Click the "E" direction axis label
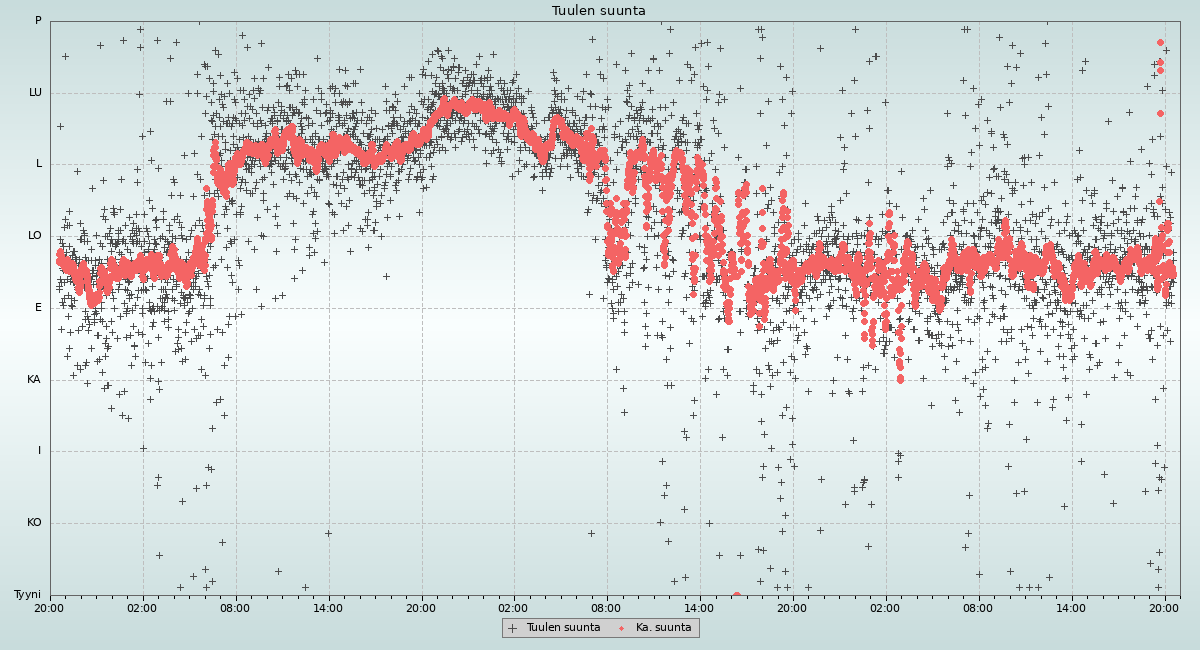Viewport: 1200px width, 650px height. point(39,308)
